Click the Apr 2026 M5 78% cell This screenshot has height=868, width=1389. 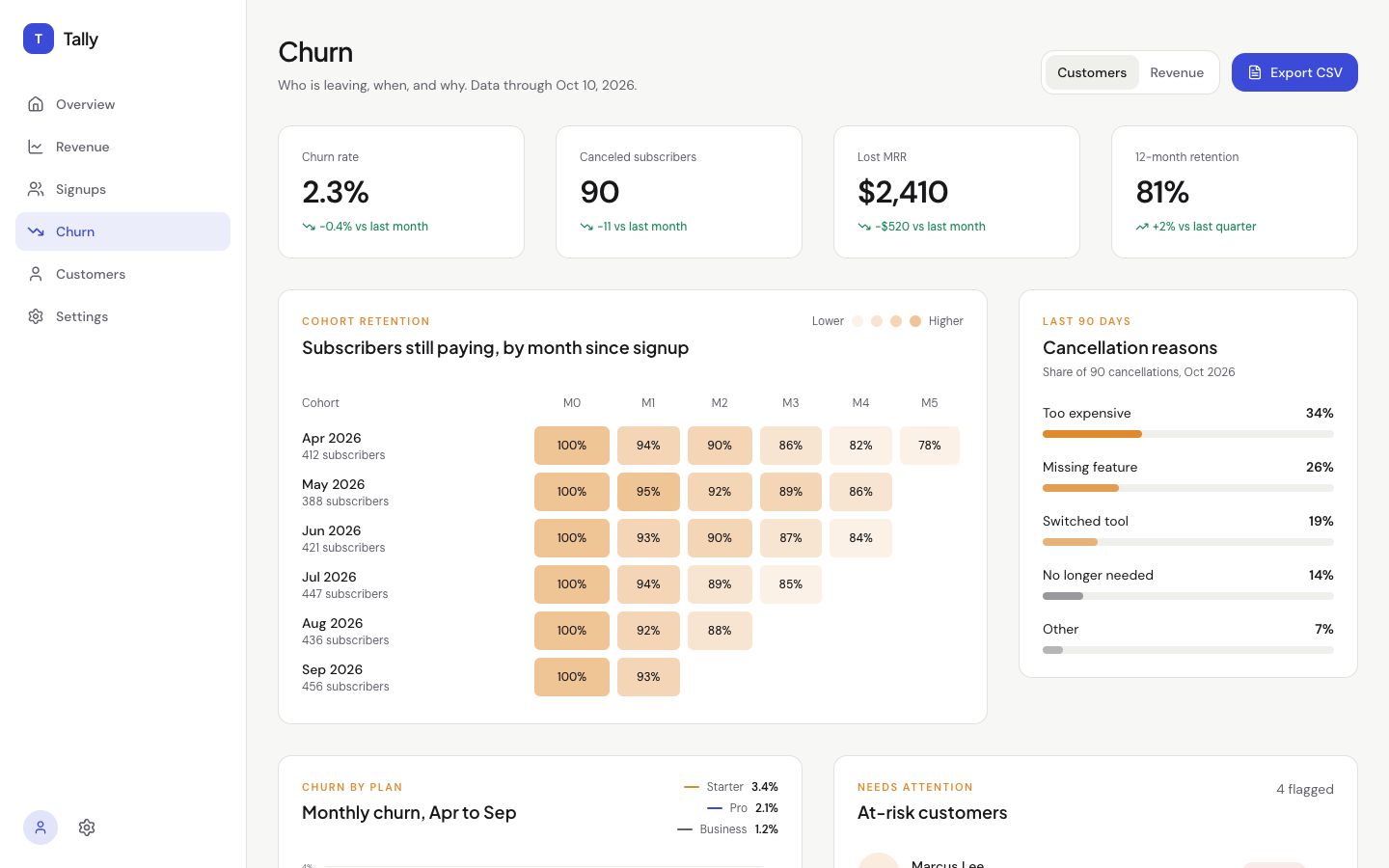pos(930,446)
